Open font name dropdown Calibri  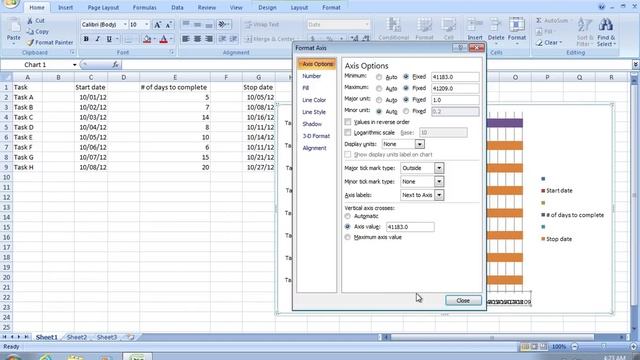pyautogui.click(x=125, y=24)
